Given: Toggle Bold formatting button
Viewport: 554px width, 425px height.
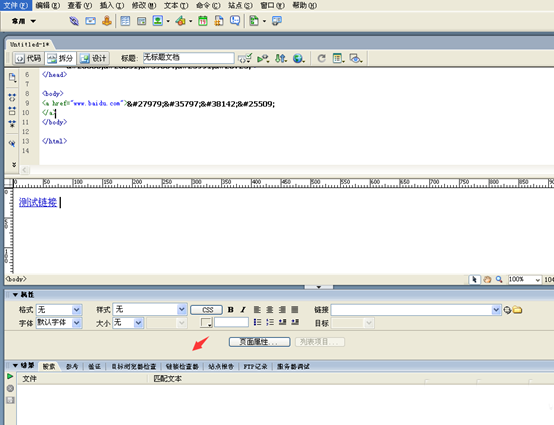Looking at the screenshot, I should click(231, 310).
